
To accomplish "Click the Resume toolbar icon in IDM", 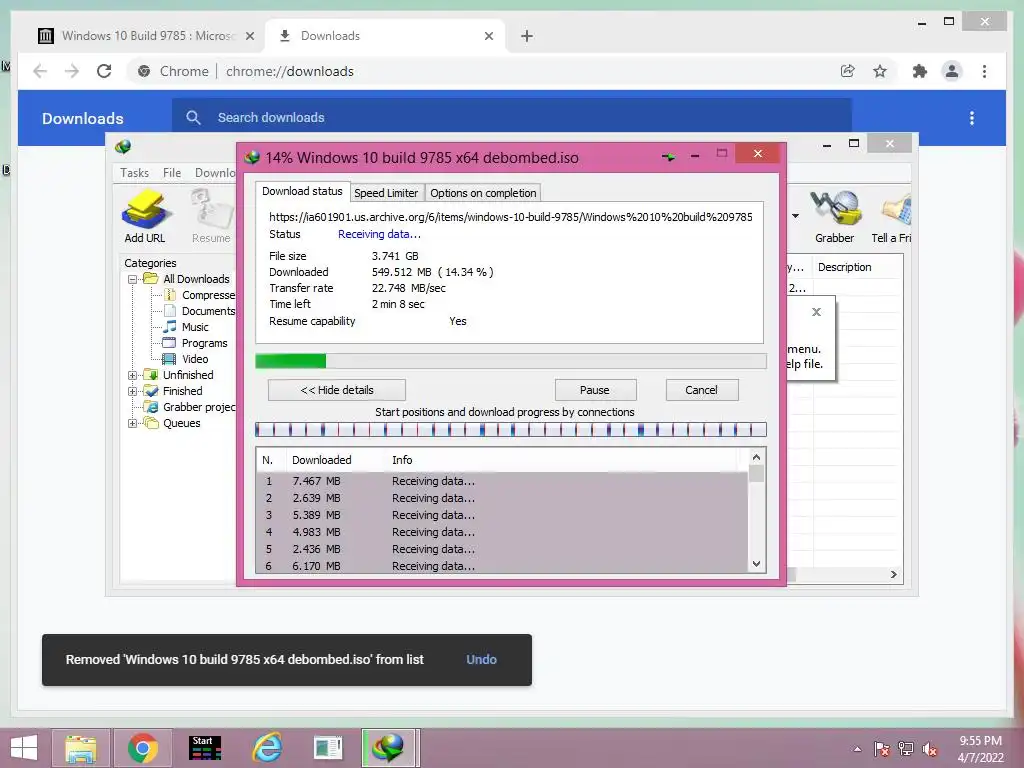I will point(211,216).
